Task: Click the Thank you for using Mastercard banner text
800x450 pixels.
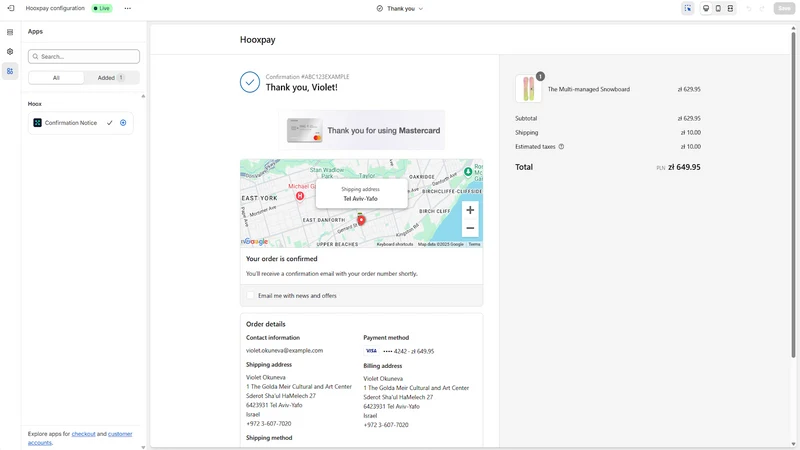Action: (384, 131)
